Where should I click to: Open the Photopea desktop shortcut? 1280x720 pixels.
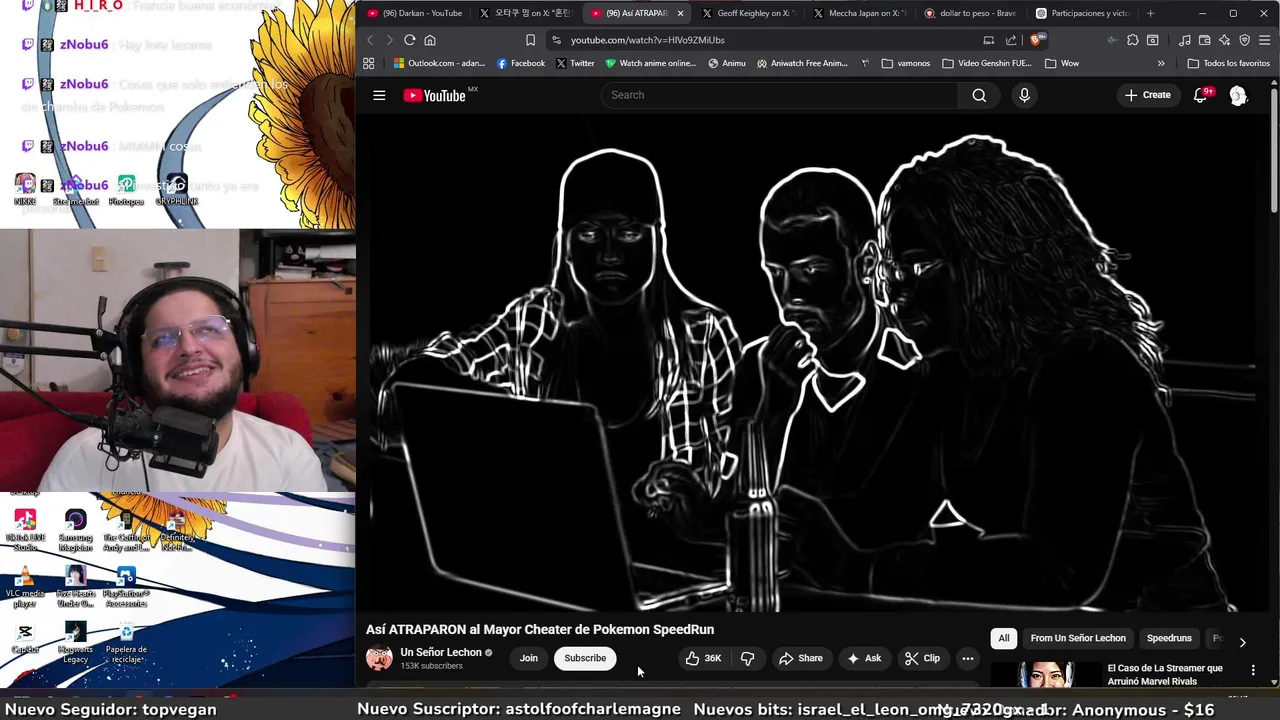[126, 190]
